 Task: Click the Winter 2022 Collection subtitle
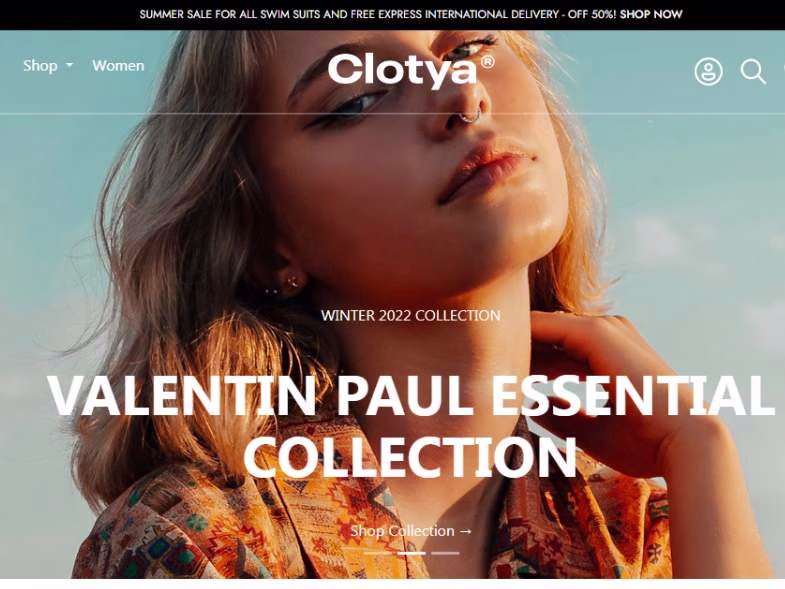(x=411, y=316)
